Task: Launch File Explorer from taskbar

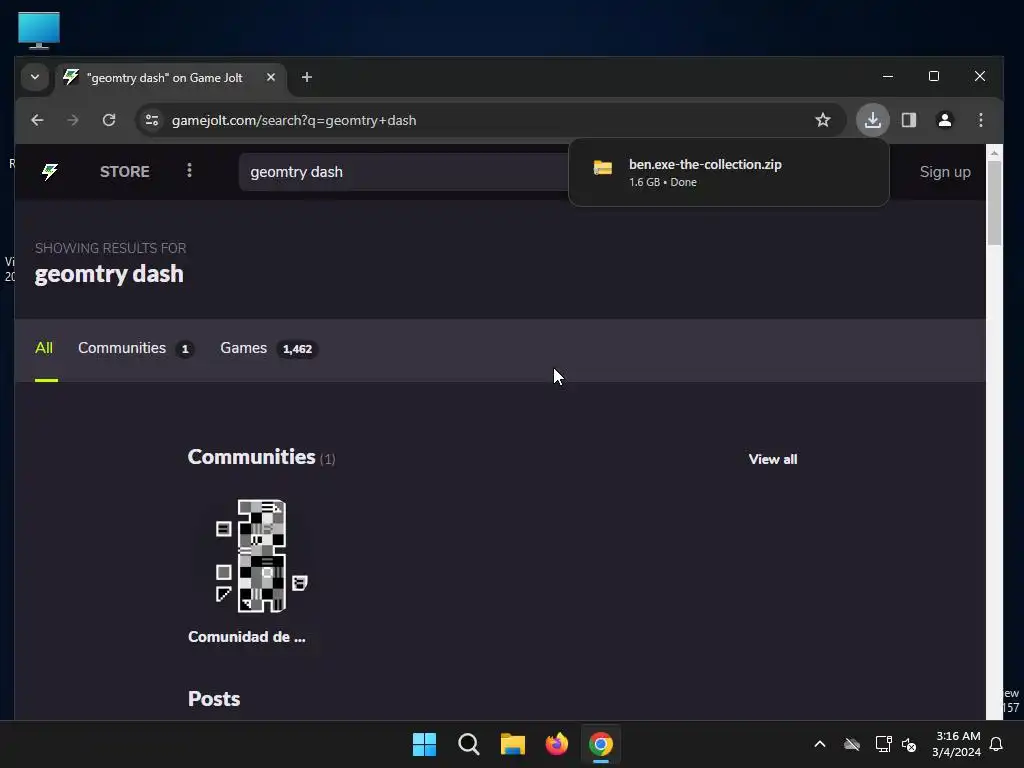Action: (513, 744)
